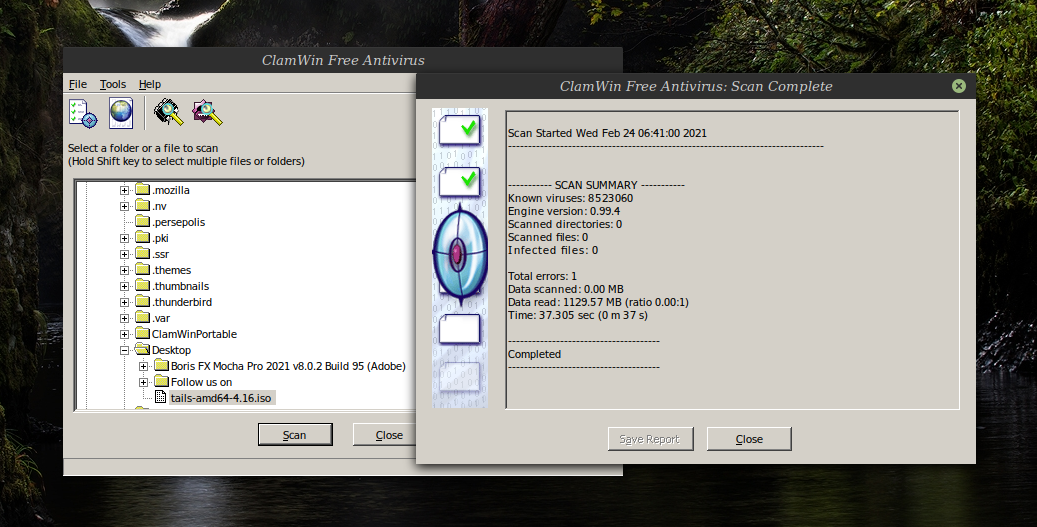Collapse the Desktop folder node
This screenshot has width=1037, height=527.
[124, 350]
